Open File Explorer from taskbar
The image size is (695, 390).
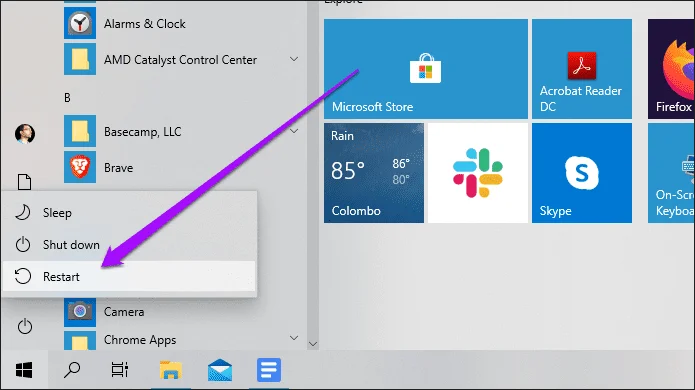click(171, 370)
